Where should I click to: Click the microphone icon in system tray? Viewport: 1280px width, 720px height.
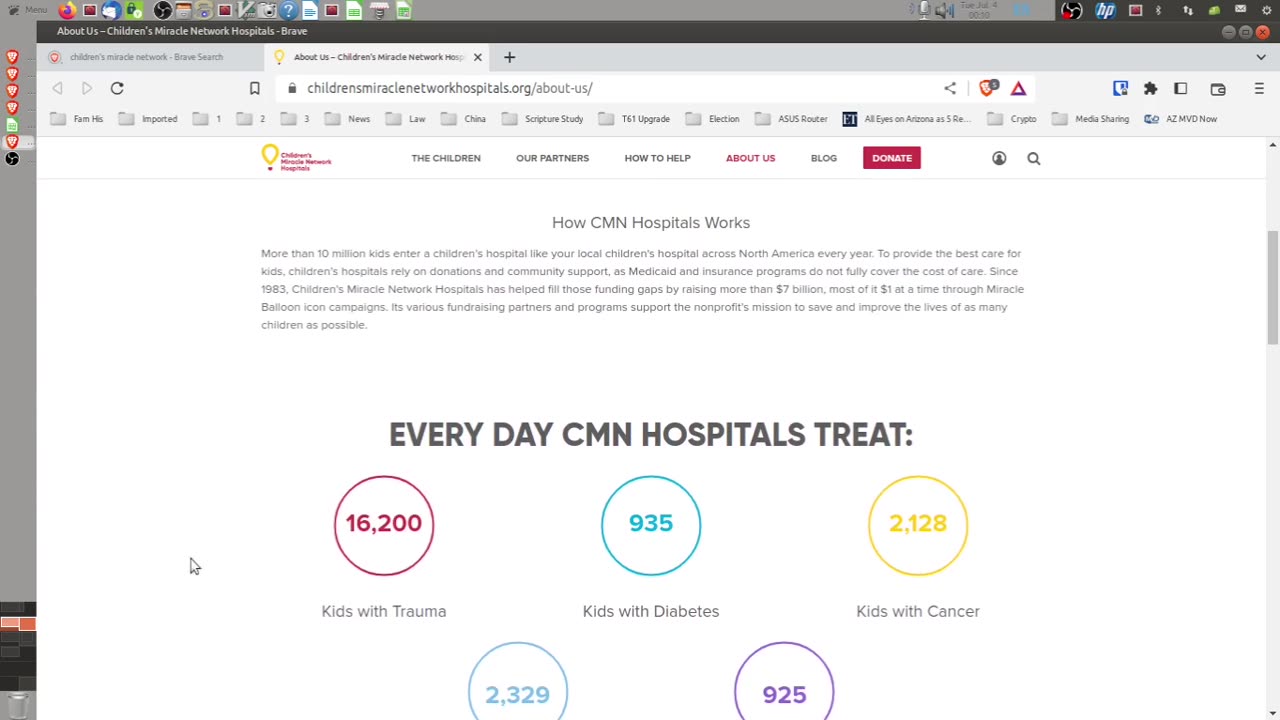(x=923, y=10)
